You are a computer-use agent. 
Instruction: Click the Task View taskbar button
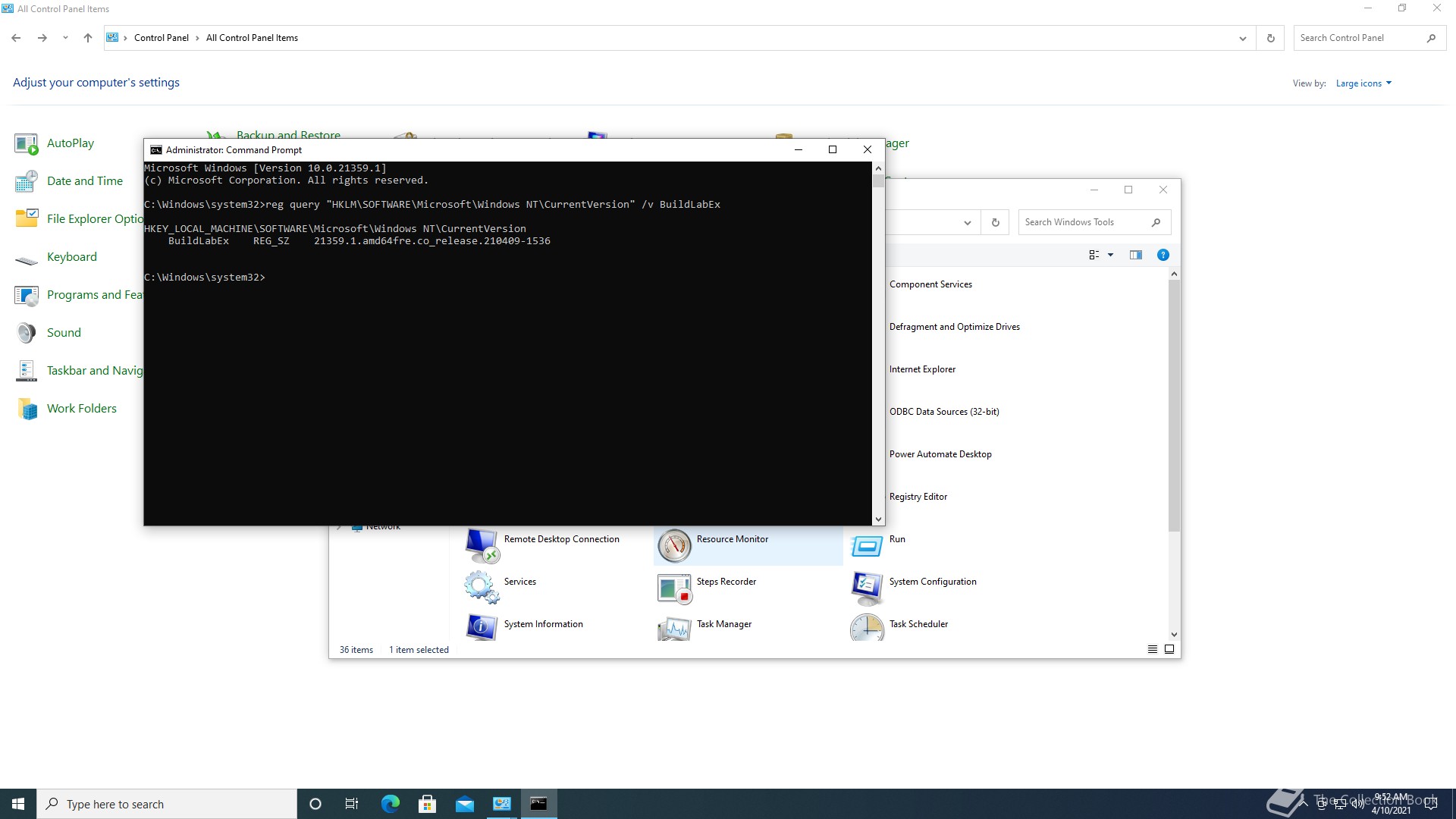352,804
